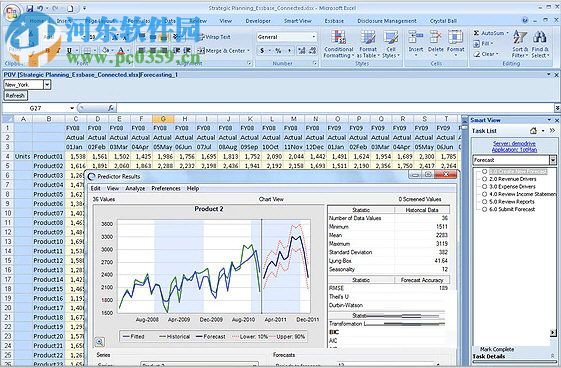Open the Forecast task list dropdown
561x368 pixels.
pos(553,160)
